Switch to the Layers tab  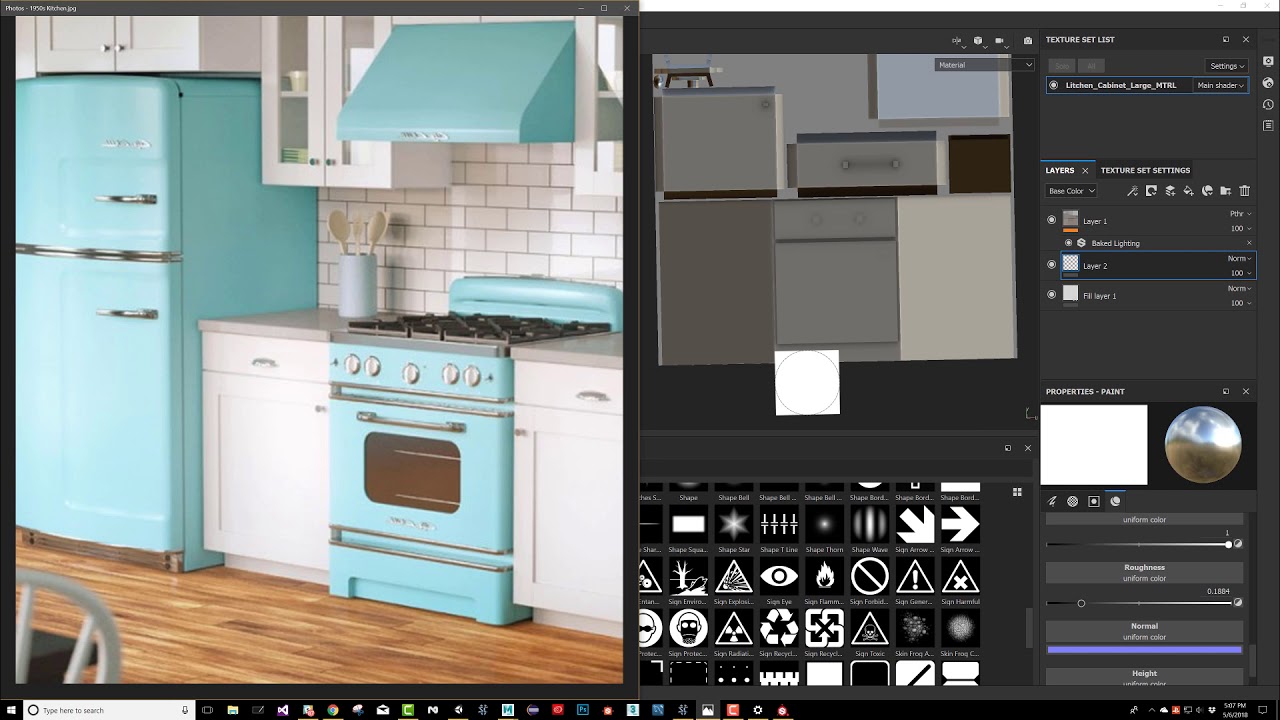[x=1060, y=171]
